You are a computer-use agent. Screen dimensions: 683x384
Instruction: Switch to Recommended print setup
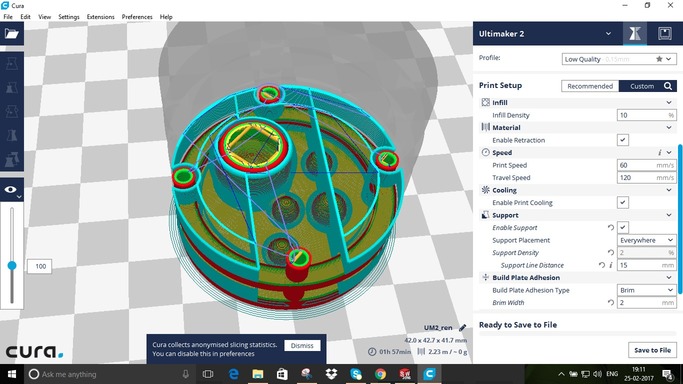point(590,86)
